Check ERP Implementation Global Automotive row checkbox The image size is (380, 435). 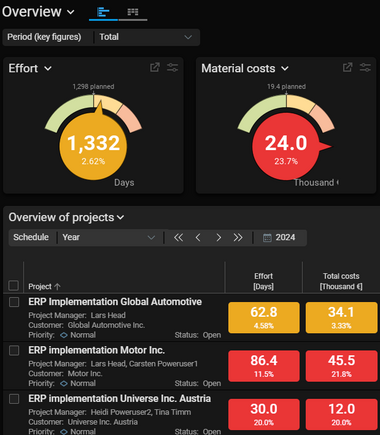click(14, 302)
